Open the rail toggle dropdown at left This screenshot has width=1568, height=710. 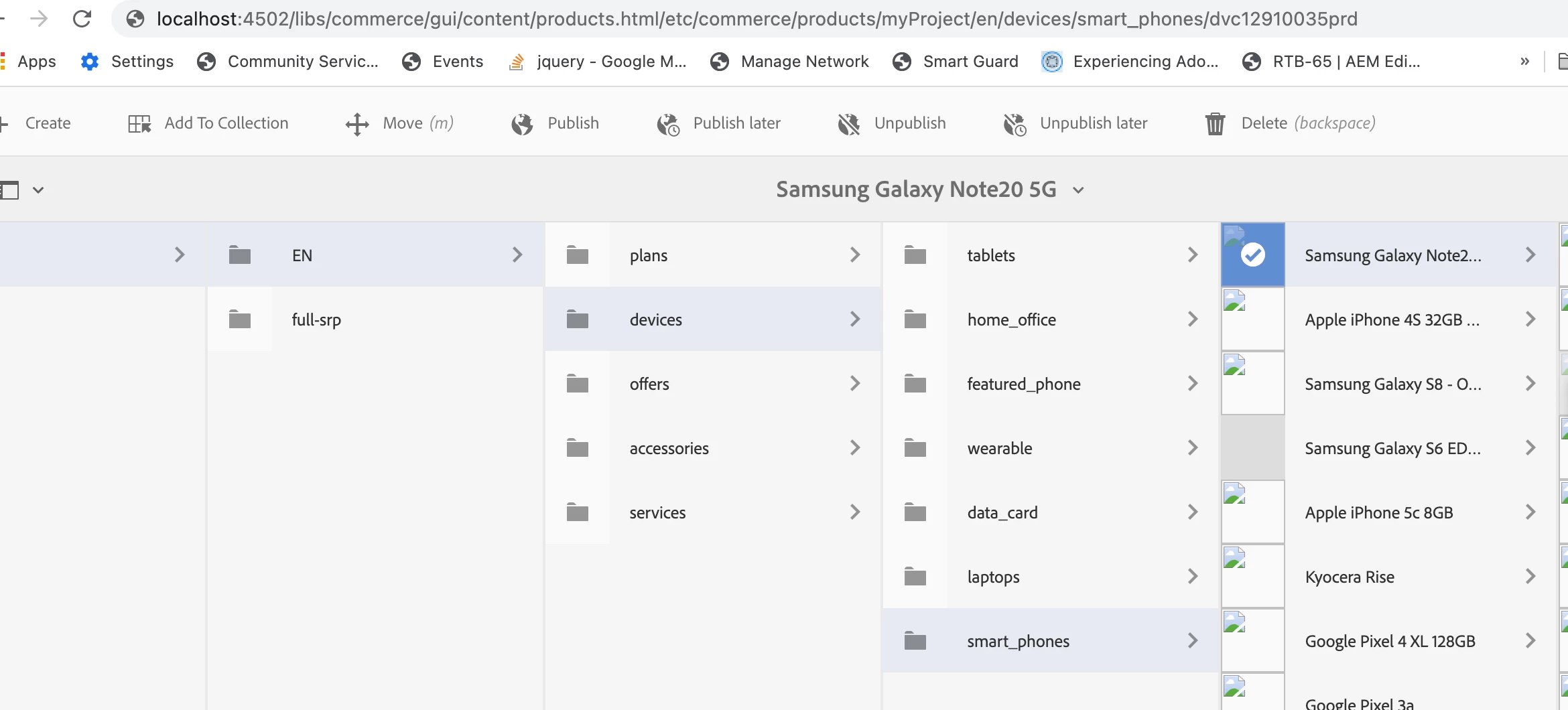38,190
